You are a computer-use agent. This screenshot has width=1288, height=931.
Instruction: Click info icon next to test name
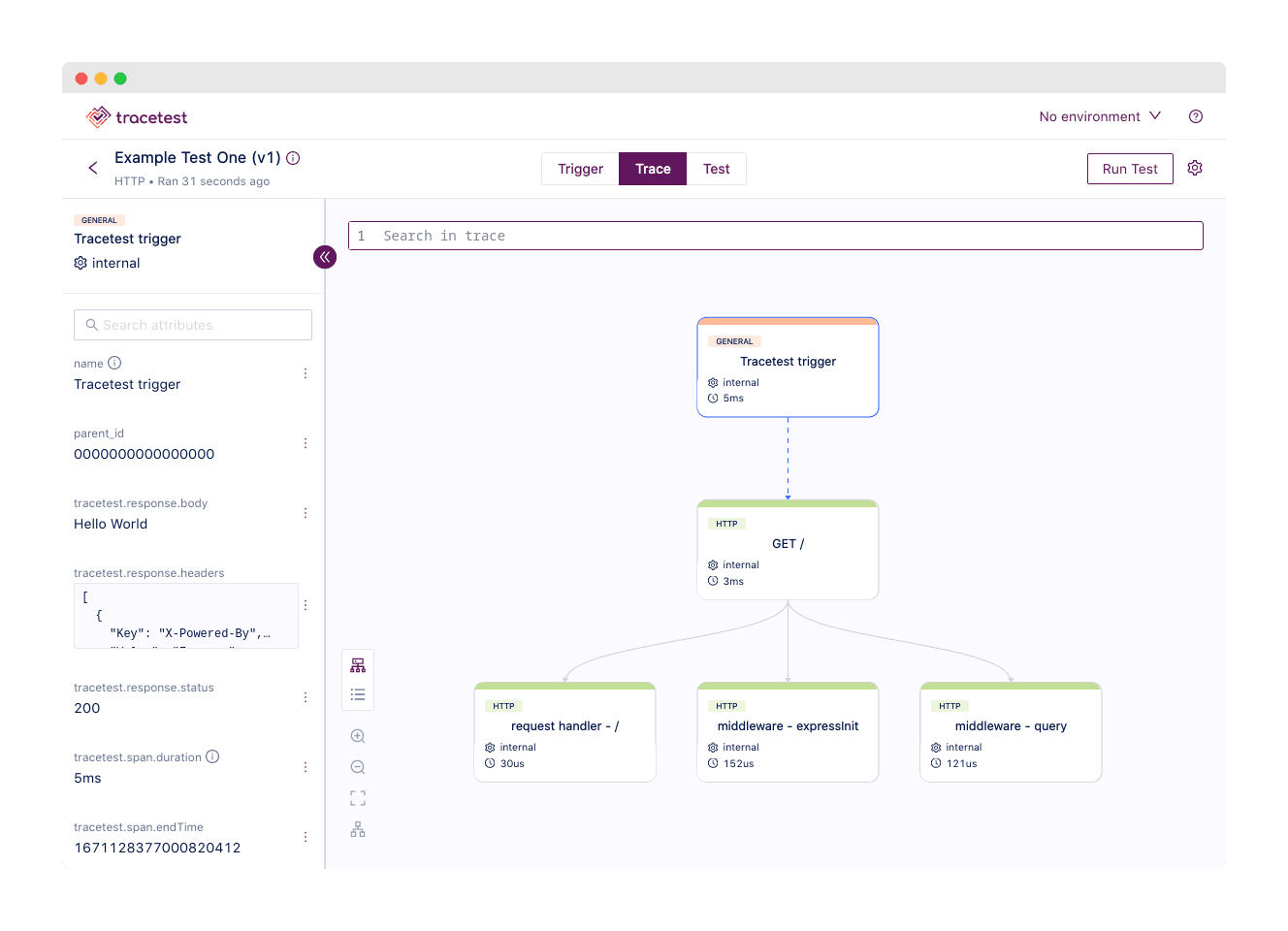(293, 158)
